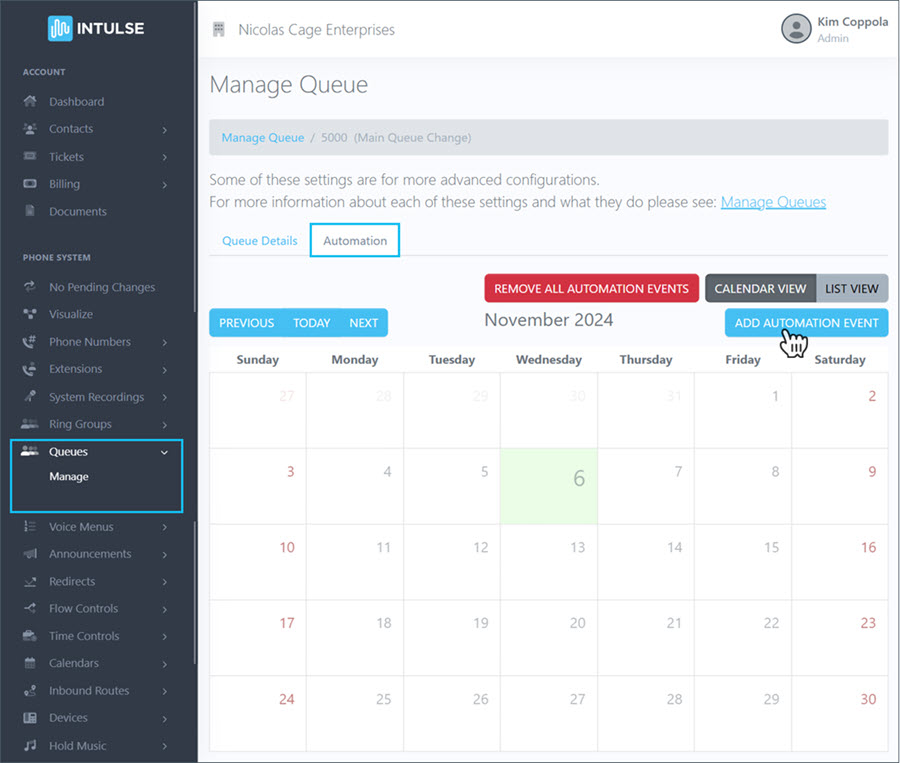Click the Documents file icon
This screenshot has height=763, width=900.
point(30,212)
